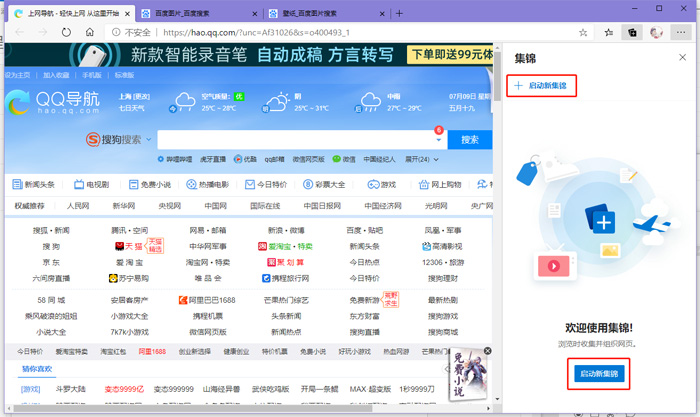The width and height of the screenshot is (700, 417).
Task: Click the top 启动新集锦 link with plus sign
Action: click(x=541, y=85)
